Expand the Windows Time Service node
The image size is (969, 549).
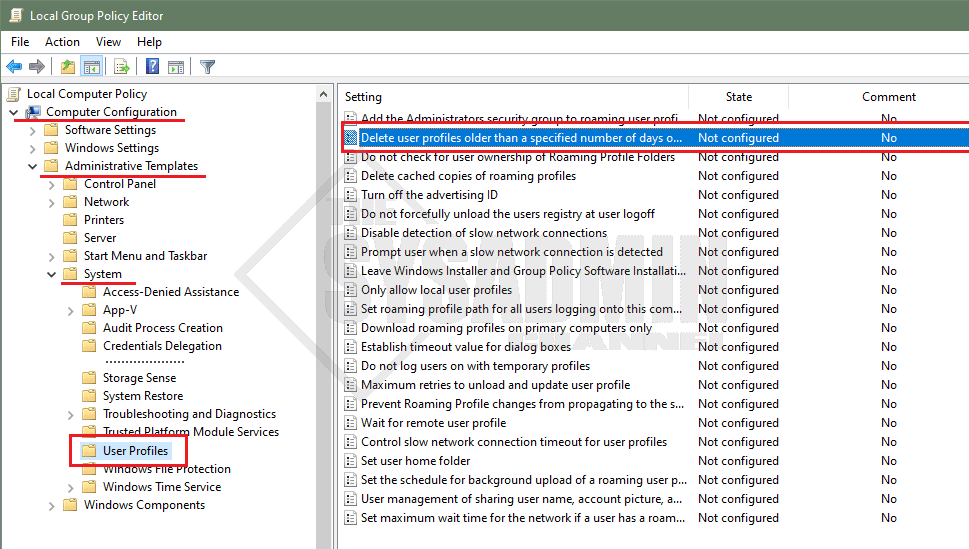click(70, 487)
